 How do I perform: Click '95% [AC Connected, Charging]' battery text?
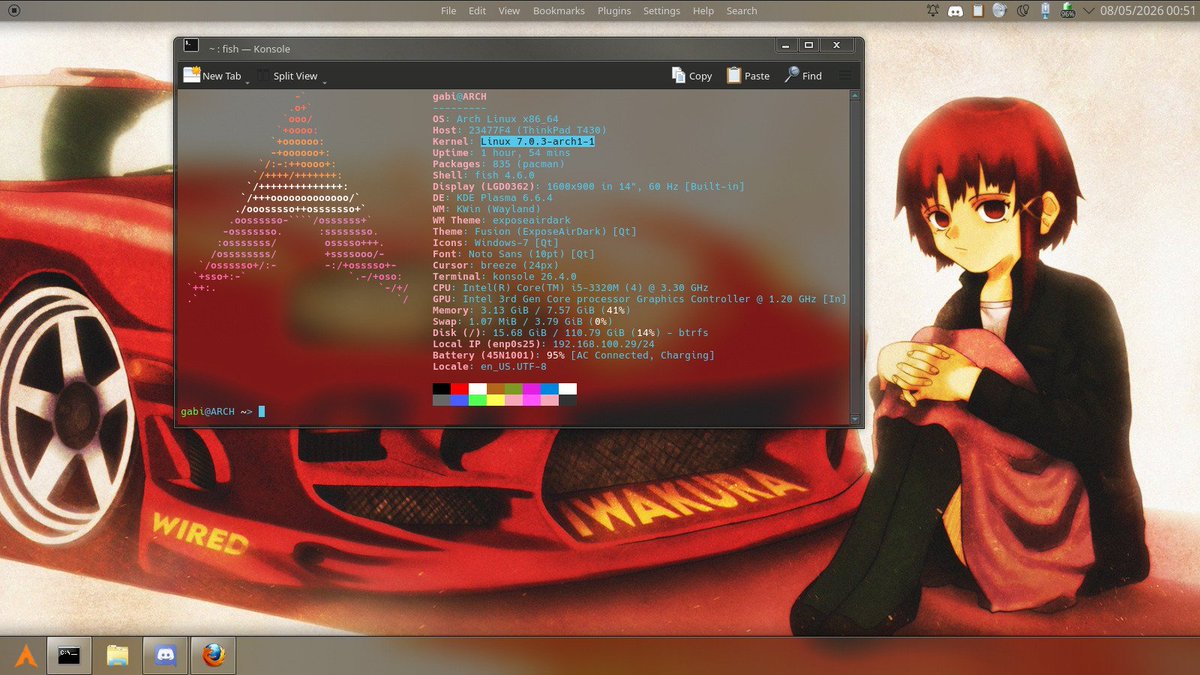[x=631, y=355]
